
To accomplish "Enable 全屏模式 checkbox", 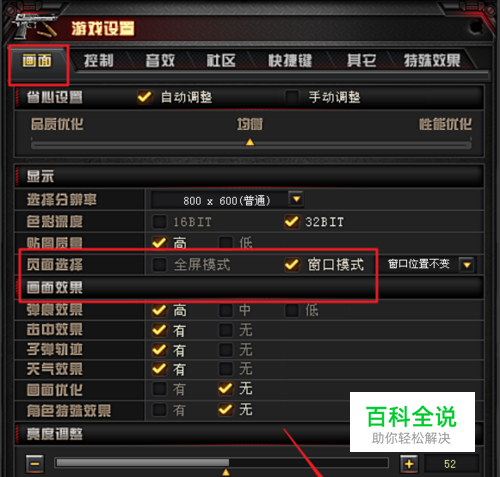I will tap(159, 265).
